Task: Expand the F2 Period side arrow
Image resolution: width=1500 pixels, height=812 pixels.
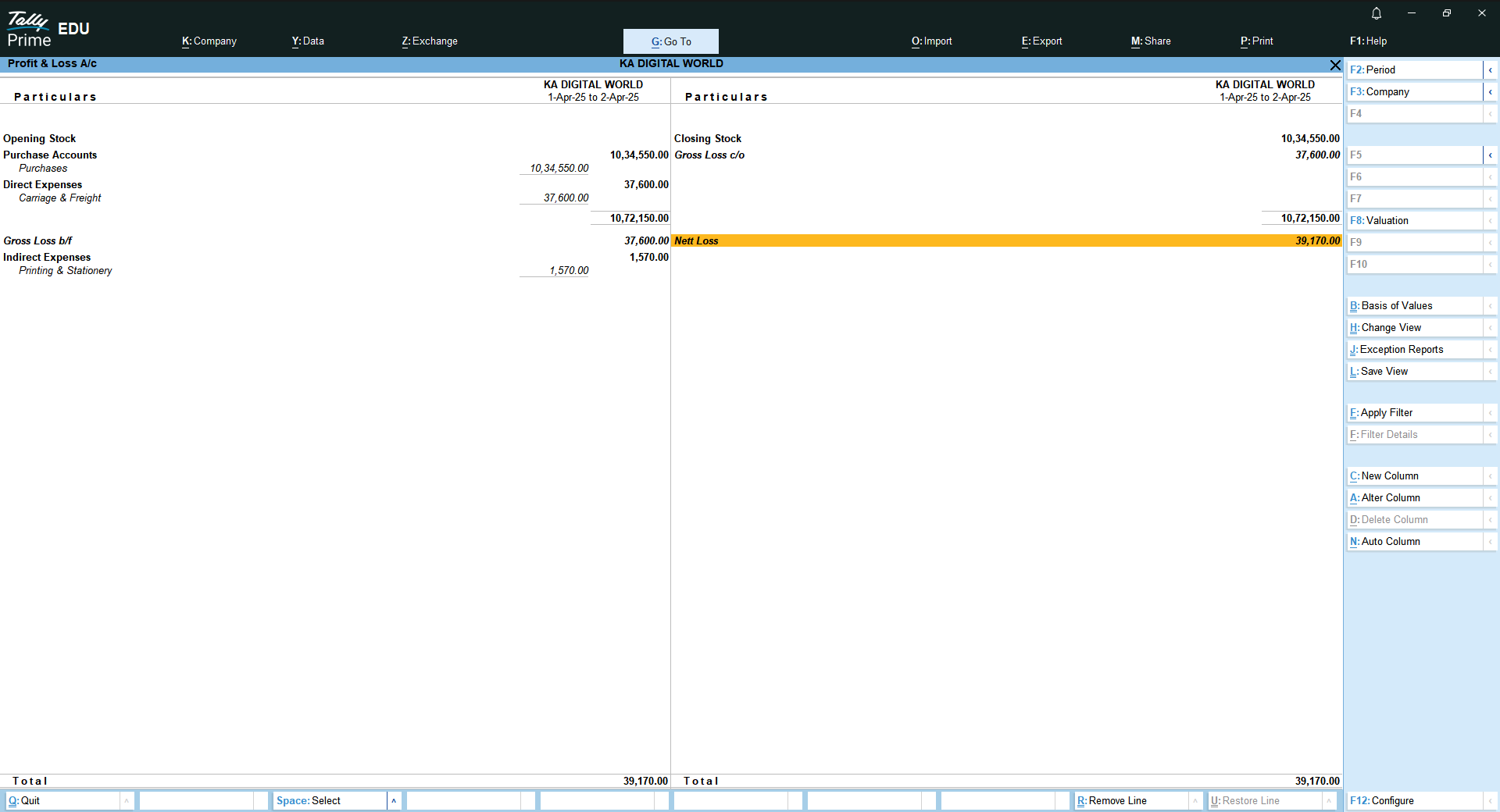Action: click(1490, 70)
